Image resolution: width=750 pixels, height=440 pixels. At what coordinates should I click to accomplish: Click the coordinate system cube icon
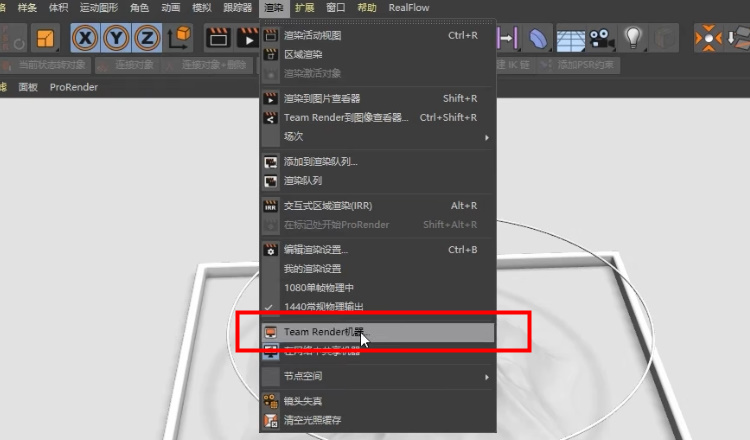coord(179,38)
